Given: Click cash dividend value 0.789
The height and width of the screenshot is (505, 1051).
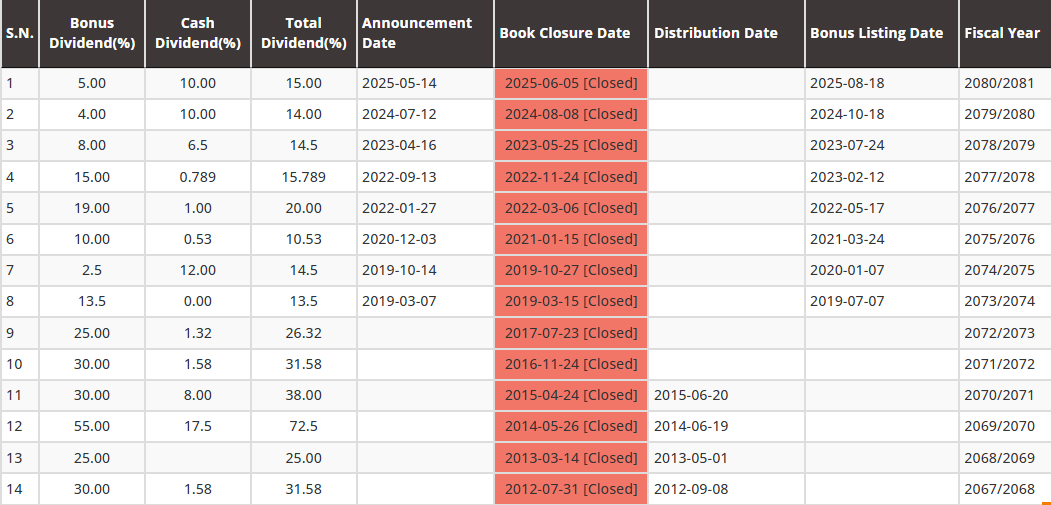Looking at the screenshot, I should (198, 177).
